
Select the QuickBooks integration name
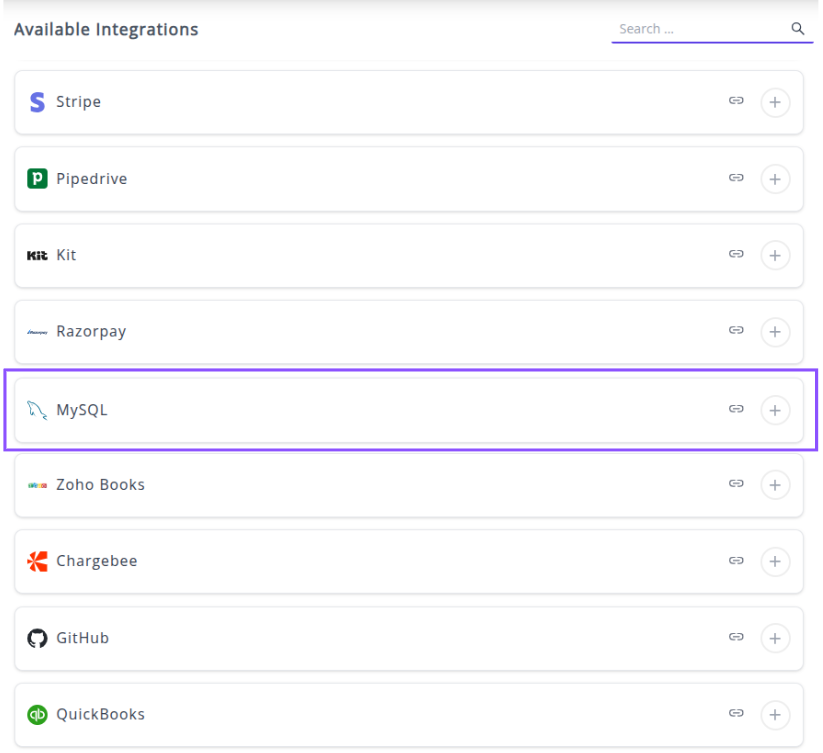click(100, 714)
